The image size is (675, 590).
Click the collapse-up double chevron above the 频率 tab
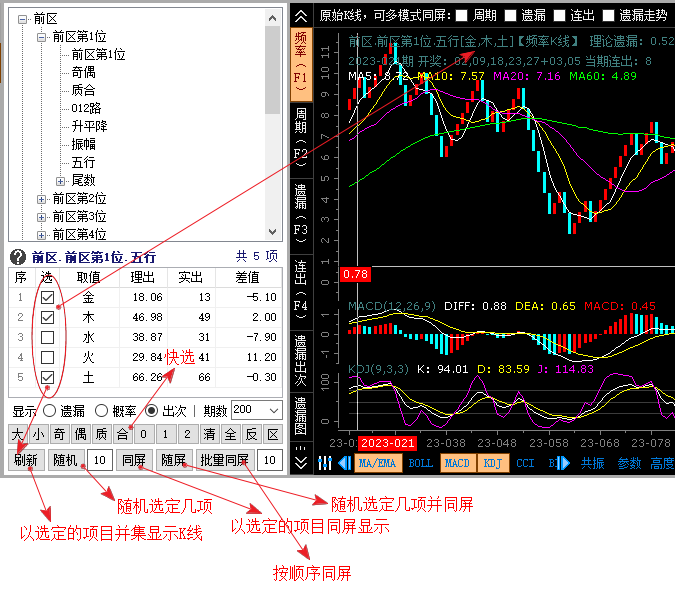click(x=301, y=15)
